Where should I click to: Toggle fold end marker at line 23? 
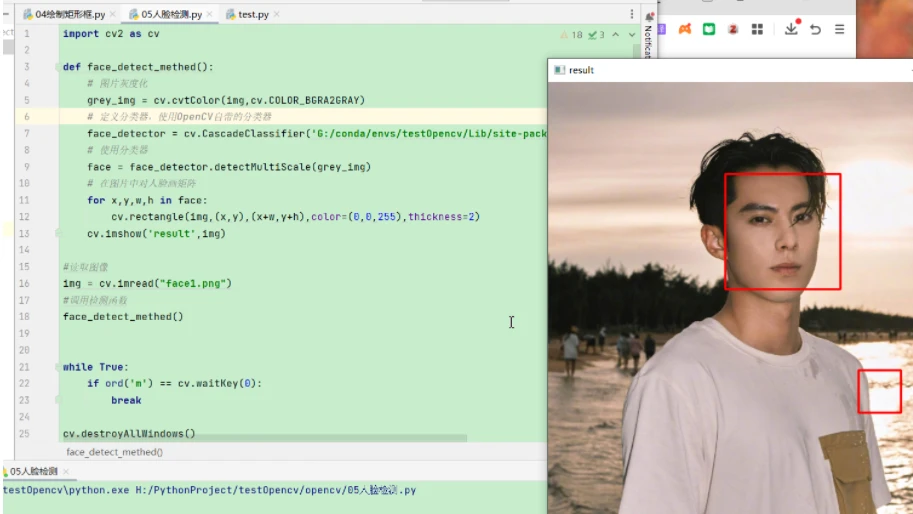tap(57, 400)
